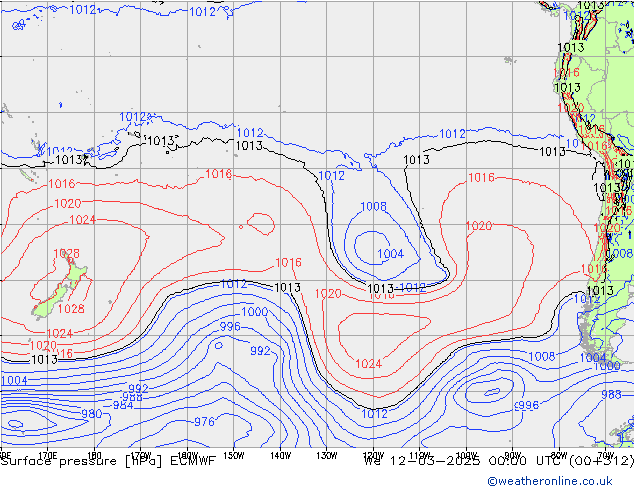634x490 pixels.
Task: Click the '170E' longitude axis label
Action: (48, 456)
